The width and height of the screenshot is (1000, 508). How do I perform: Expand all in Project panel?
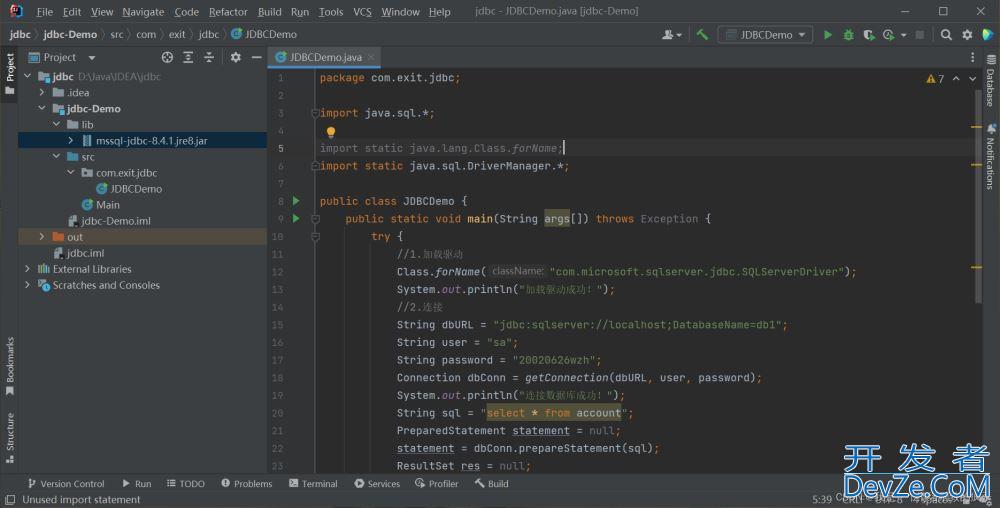pyautogui.click(x=188, y=57)
